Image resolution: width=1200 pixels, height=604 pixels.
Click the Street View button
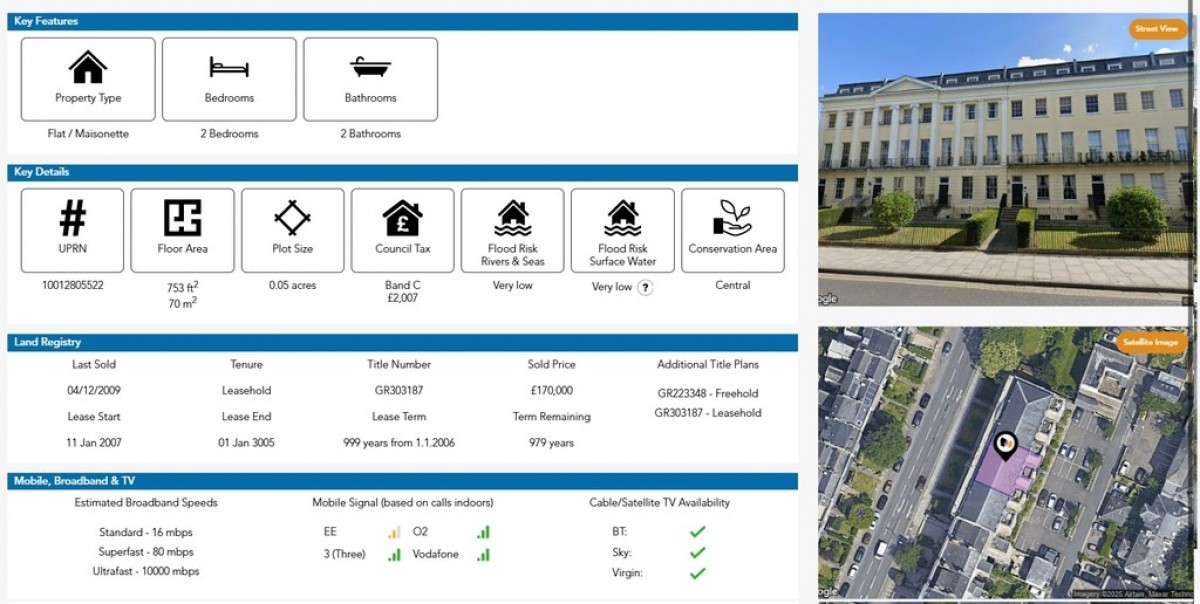coord(1157,29)
